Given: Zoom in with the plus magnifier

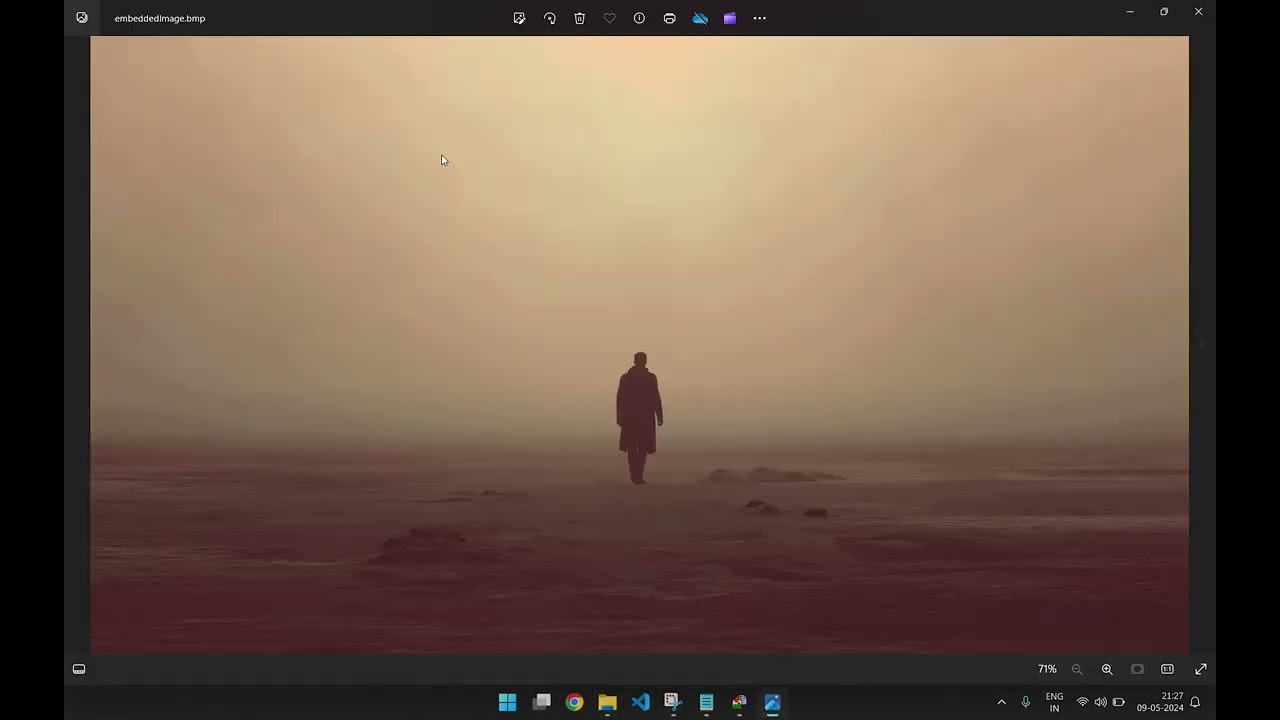Looking at the screenshot, I should click(1107, 669).
